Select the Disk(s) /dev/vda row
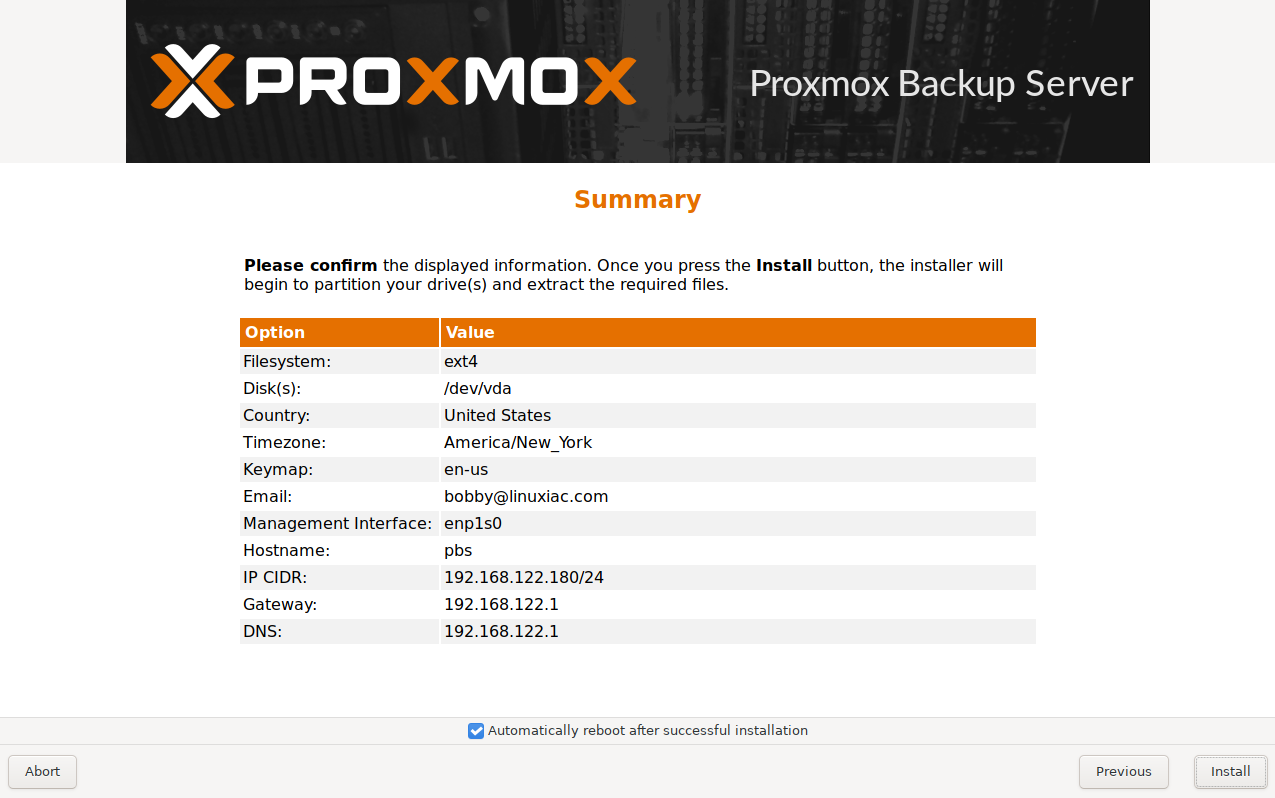Image resolution: width=1275 pixels, height=798 pixels. pos(638,388)
